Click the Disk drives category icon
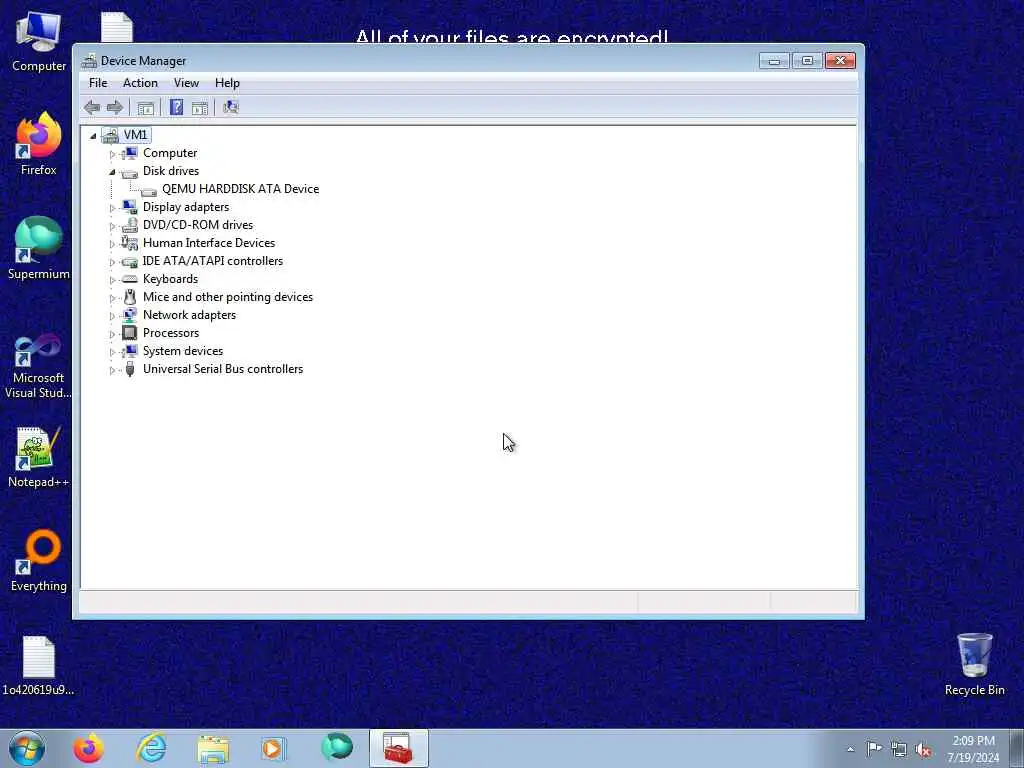Viewport: 1024px width, 768px height. click(130, 172)
